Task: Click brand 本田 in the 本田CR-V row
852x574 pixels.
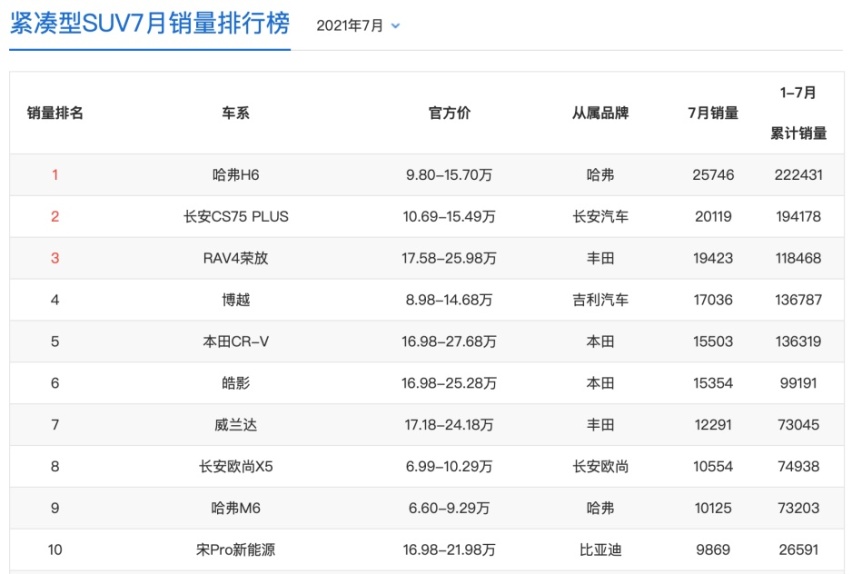Action: point(600,341)
